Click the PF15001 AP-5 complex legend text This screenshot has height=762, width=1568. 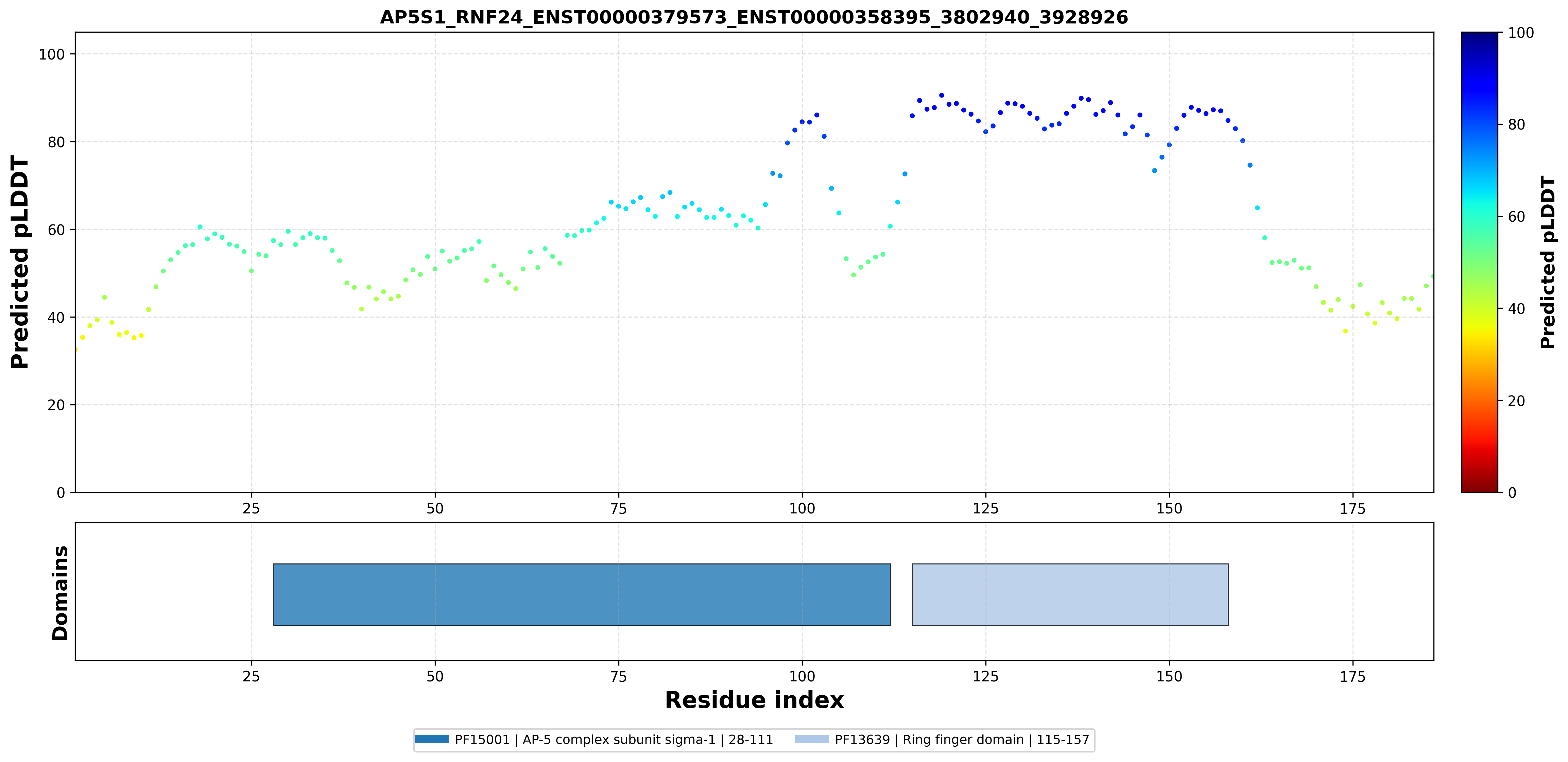tap(614, 740)
